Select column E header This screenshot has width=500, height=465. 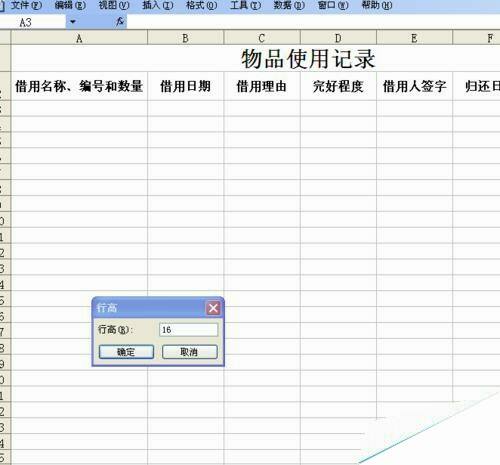point(414,38)
